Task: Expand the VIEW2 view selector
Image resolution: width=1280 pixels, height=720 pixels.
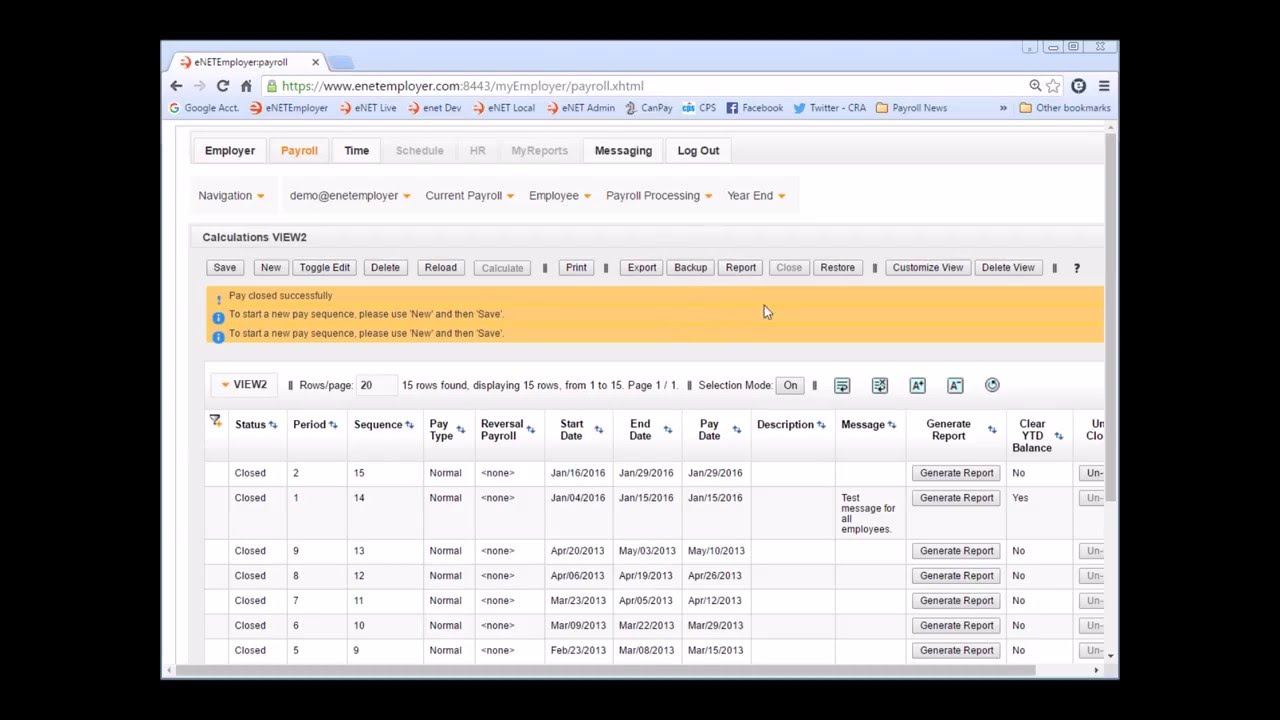Action: (x=243, y=385)
